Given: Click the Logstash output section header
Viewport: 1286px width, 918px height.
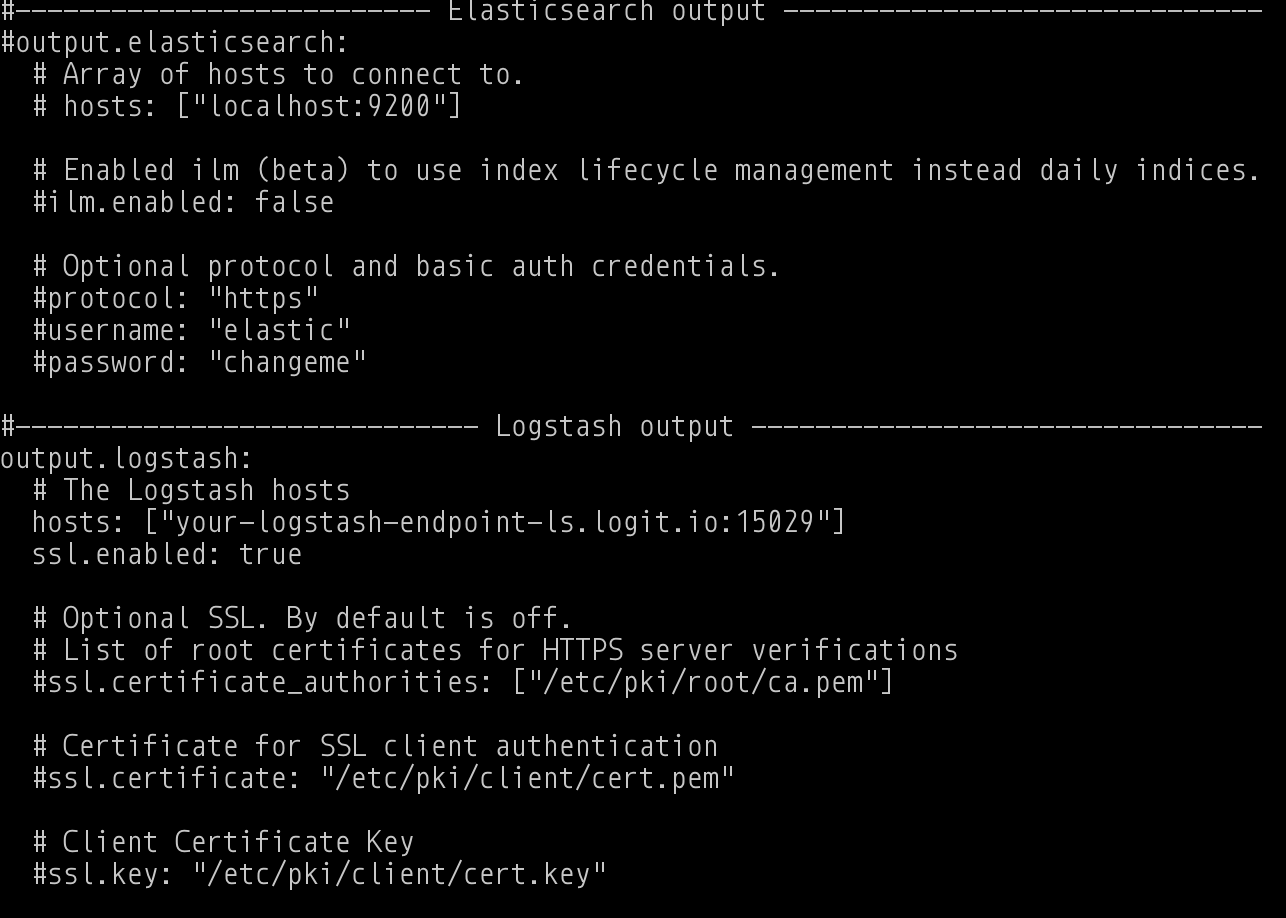Looking at the screenshot, I should click(614, 426).
